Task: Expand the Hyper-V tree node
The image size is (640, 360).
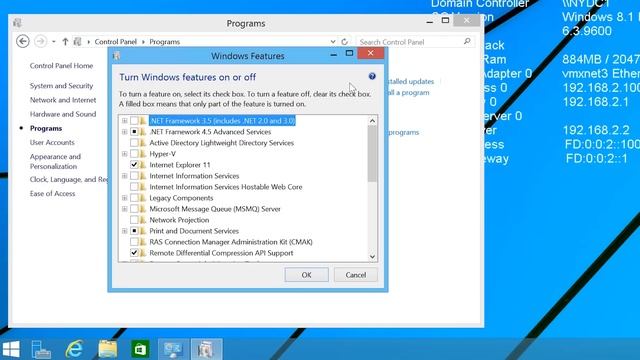Action: pyautogui.click(x=124, y=154)
